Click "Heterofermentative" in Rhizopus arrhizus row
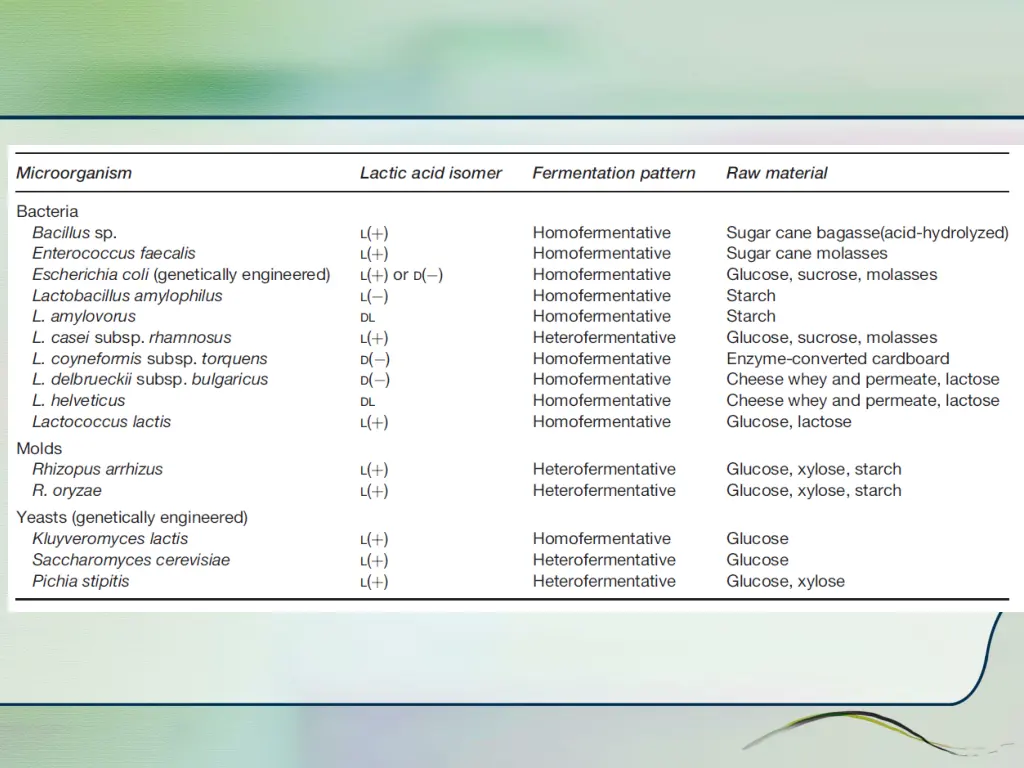This screenshot has width=1024, height=768. point(604,470)
